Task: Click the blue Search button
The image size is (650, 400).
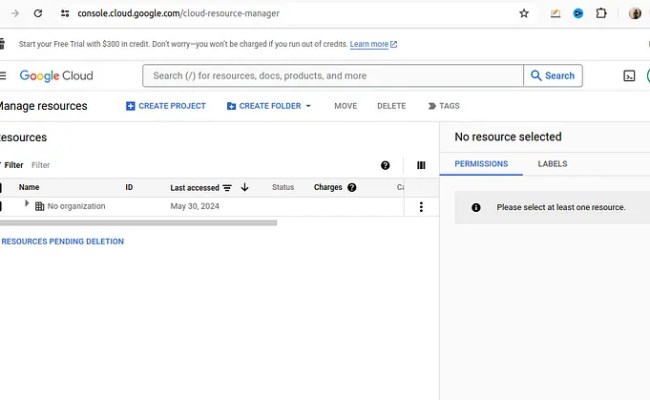Action: 553,75
